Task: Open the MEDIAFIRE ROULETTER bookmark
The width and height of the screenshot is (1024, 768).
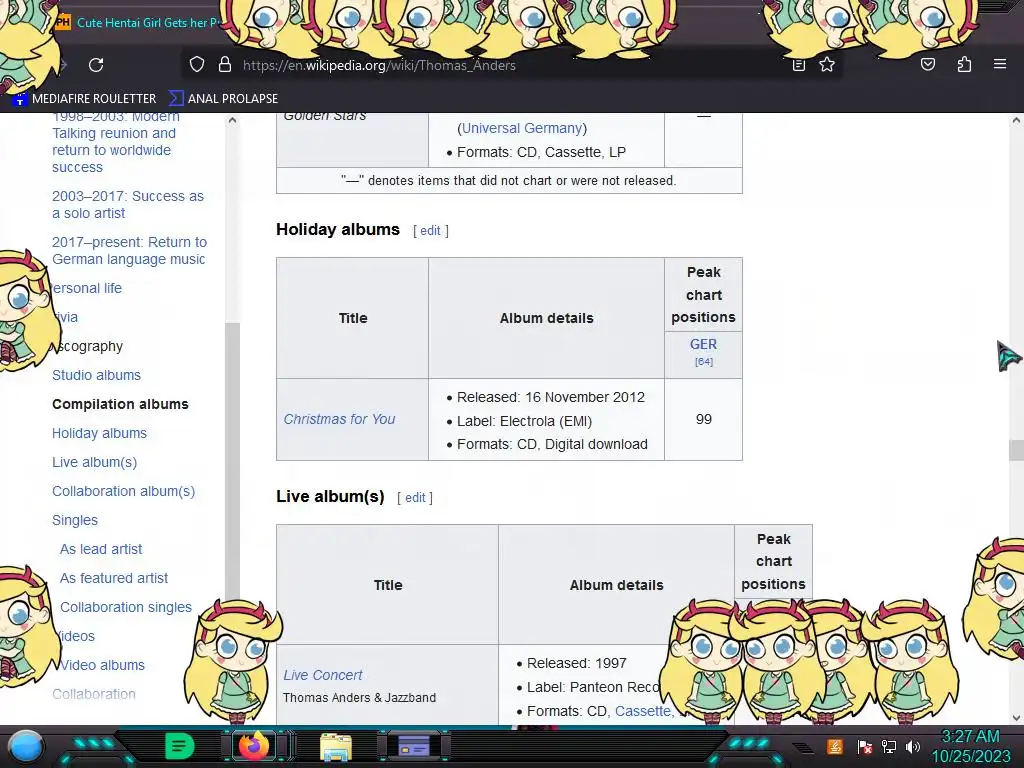Action: click(x=85, y=99)
